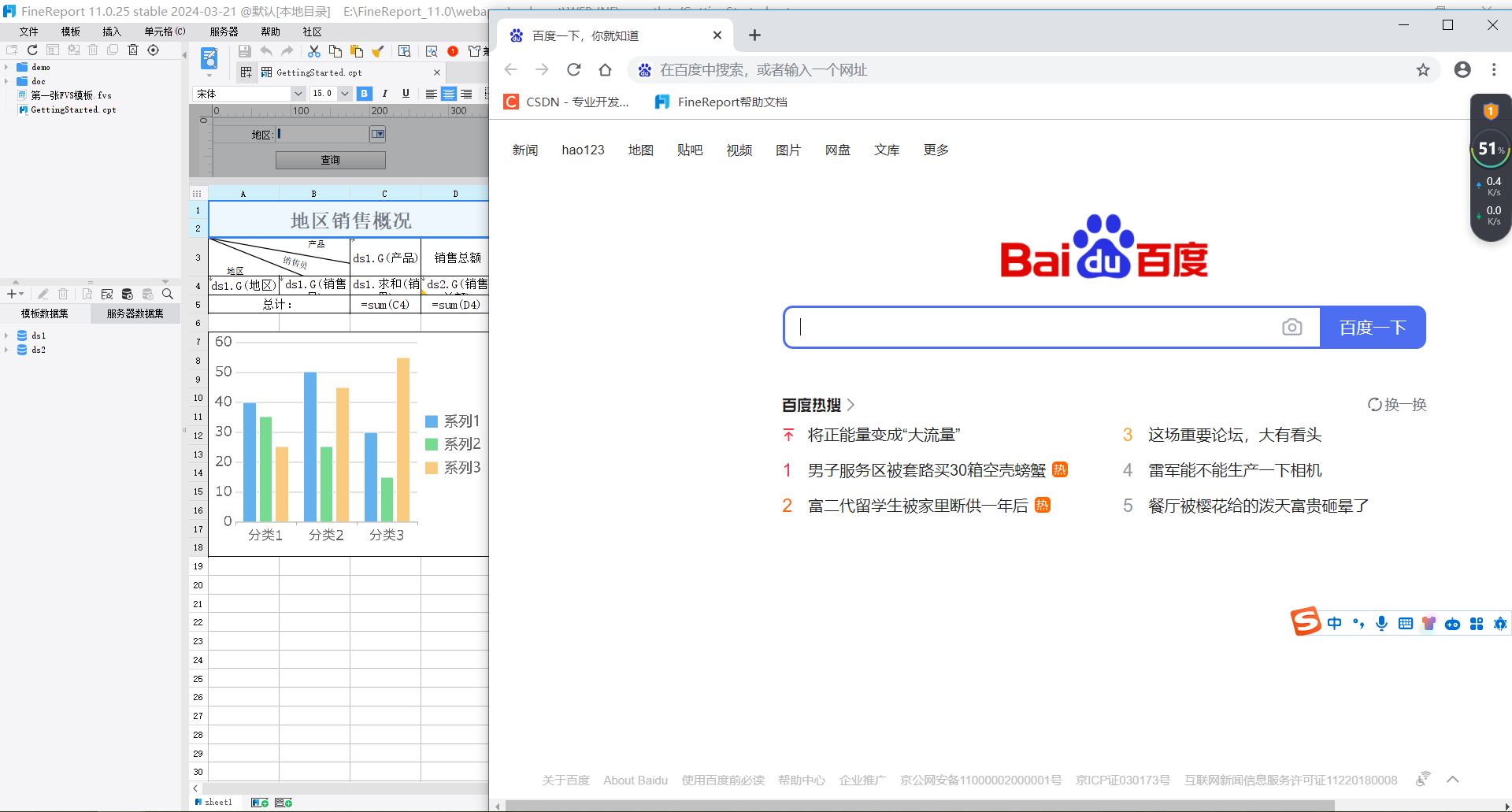Click the 地区销售概况 title cell

[350, 220]
